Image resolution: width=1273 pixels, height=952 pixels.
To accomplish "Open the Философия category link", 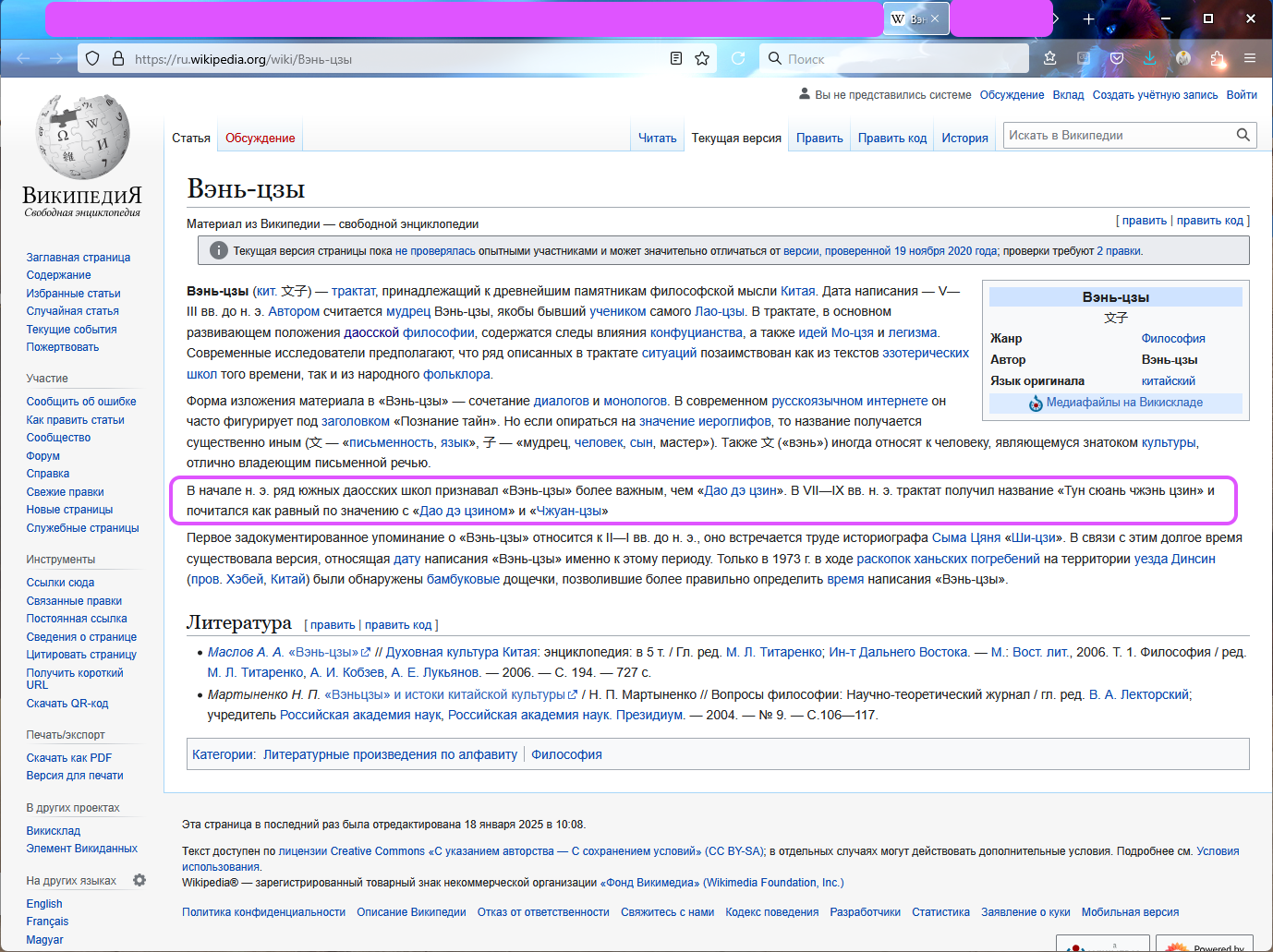I will 566,754.
